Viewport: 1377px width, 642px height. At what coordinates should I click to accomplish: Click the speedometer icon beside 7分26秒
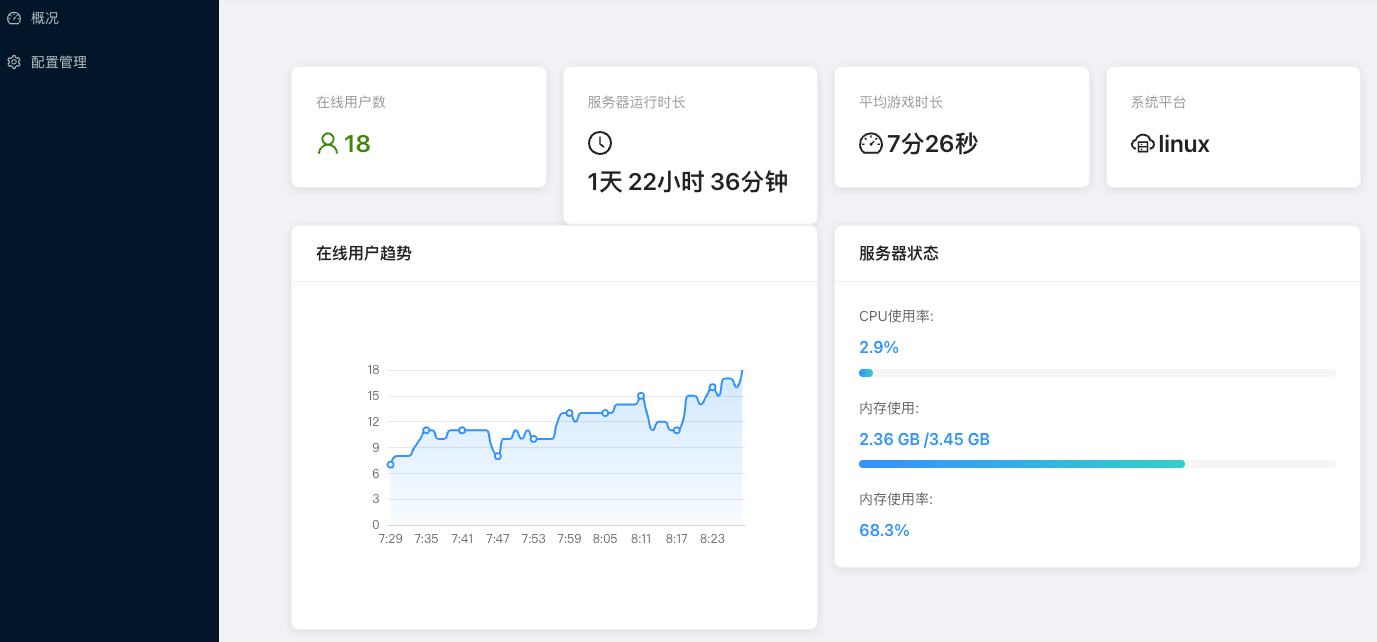coord(871,144)
